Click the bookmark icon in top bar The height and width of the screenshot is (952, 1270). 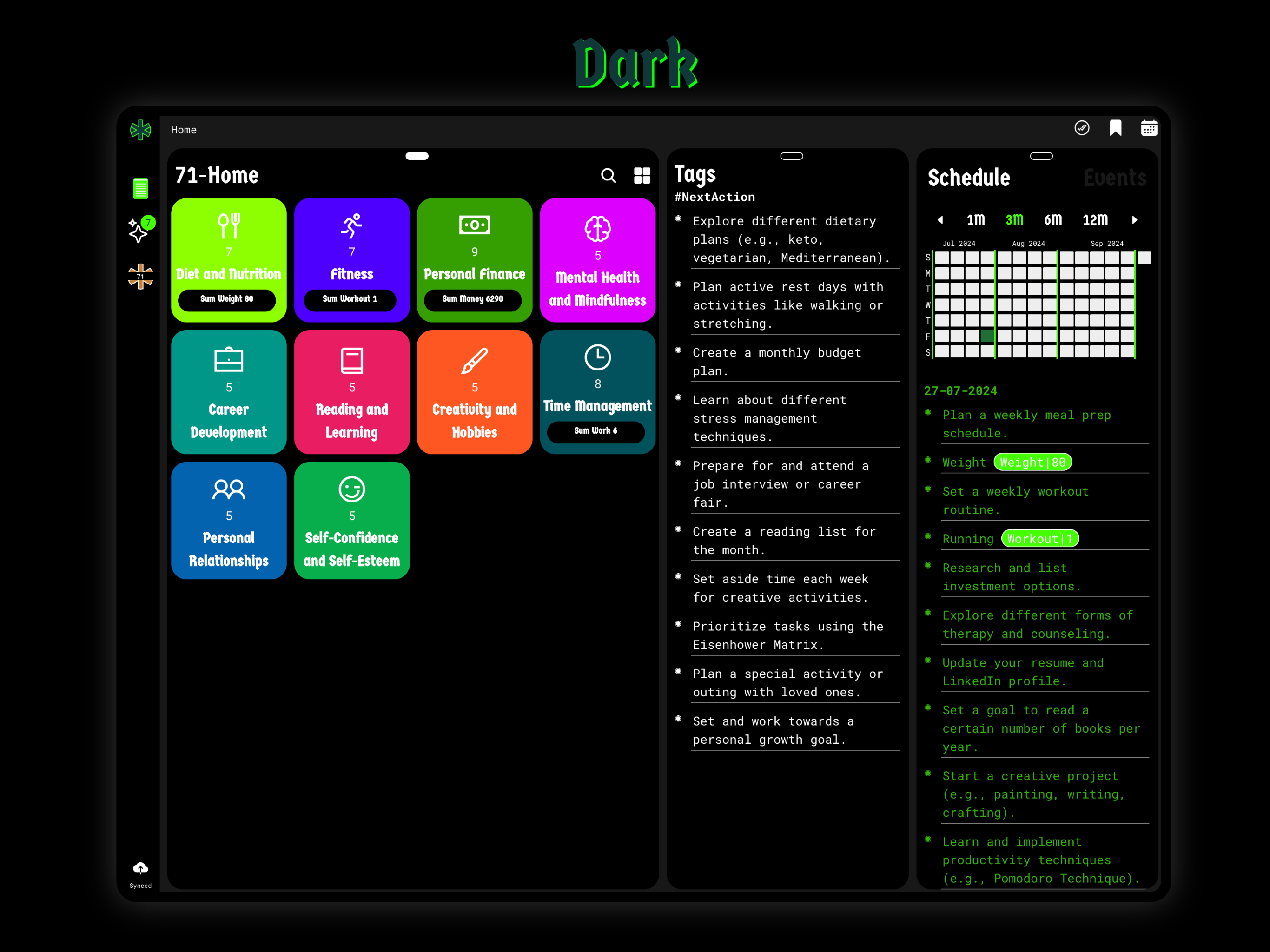(x=1115, y=128)
